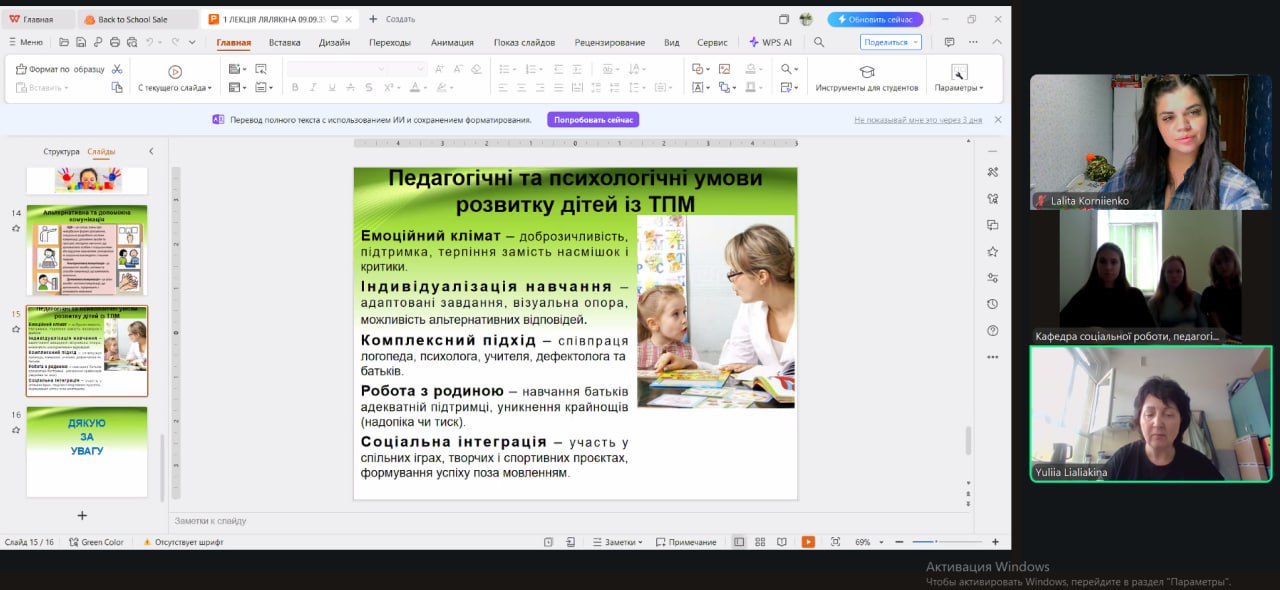Click the Поделиться share button

pyautogui.click(x=890, y=42)
